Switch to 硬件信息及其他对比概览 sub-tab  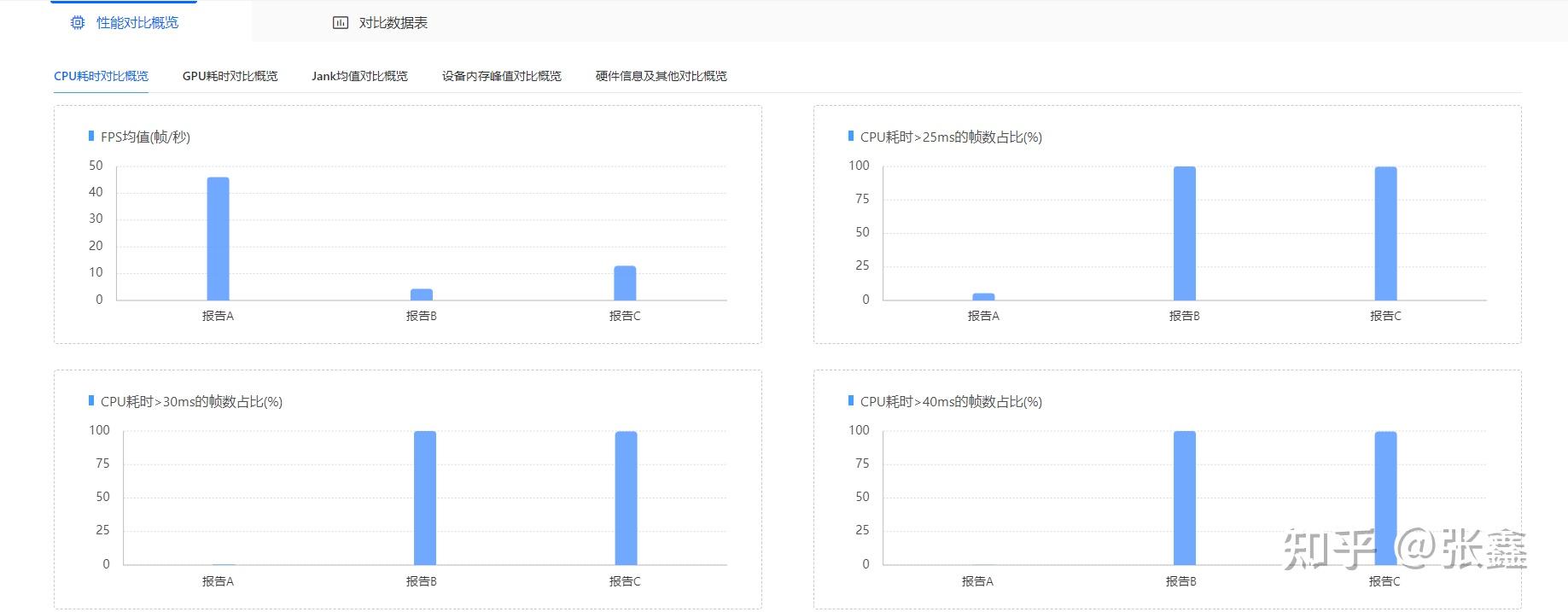click(x=662, y=76)
